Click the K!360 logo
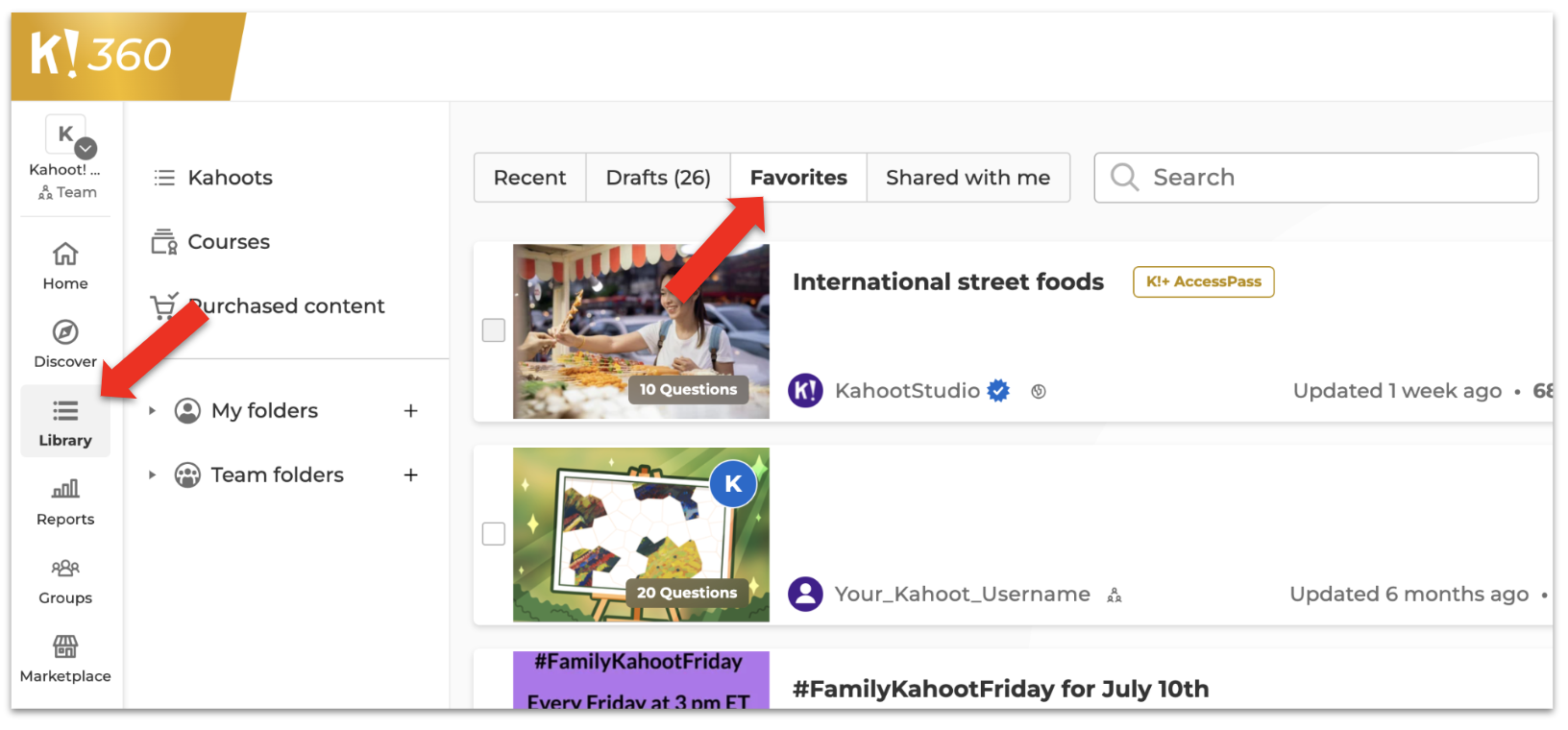The height and width of the screenshot is (730, 1568). [x=101, y=54]
